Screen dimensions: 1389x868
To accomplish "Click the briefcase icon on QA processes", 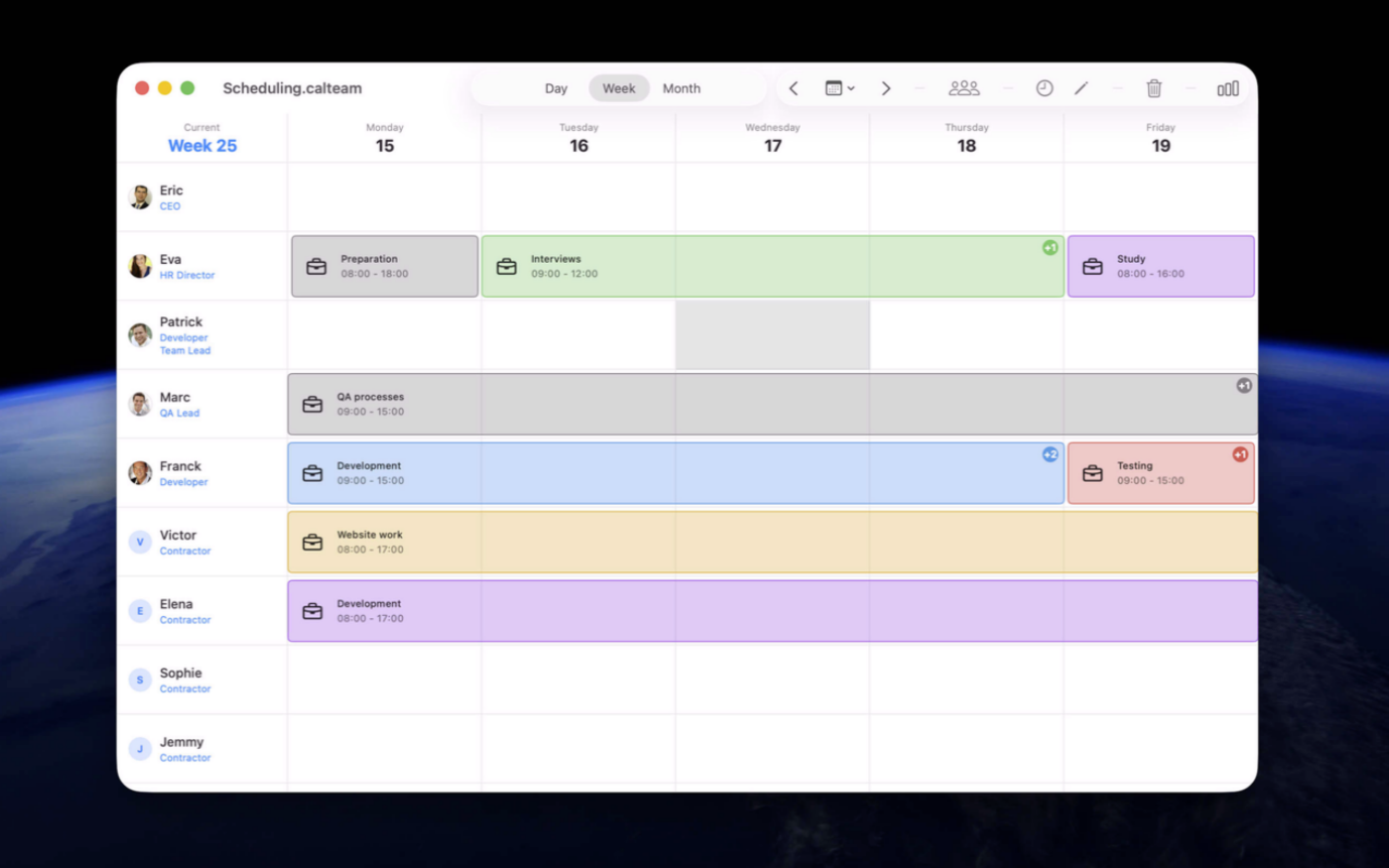I will click(x=313, y=405).
